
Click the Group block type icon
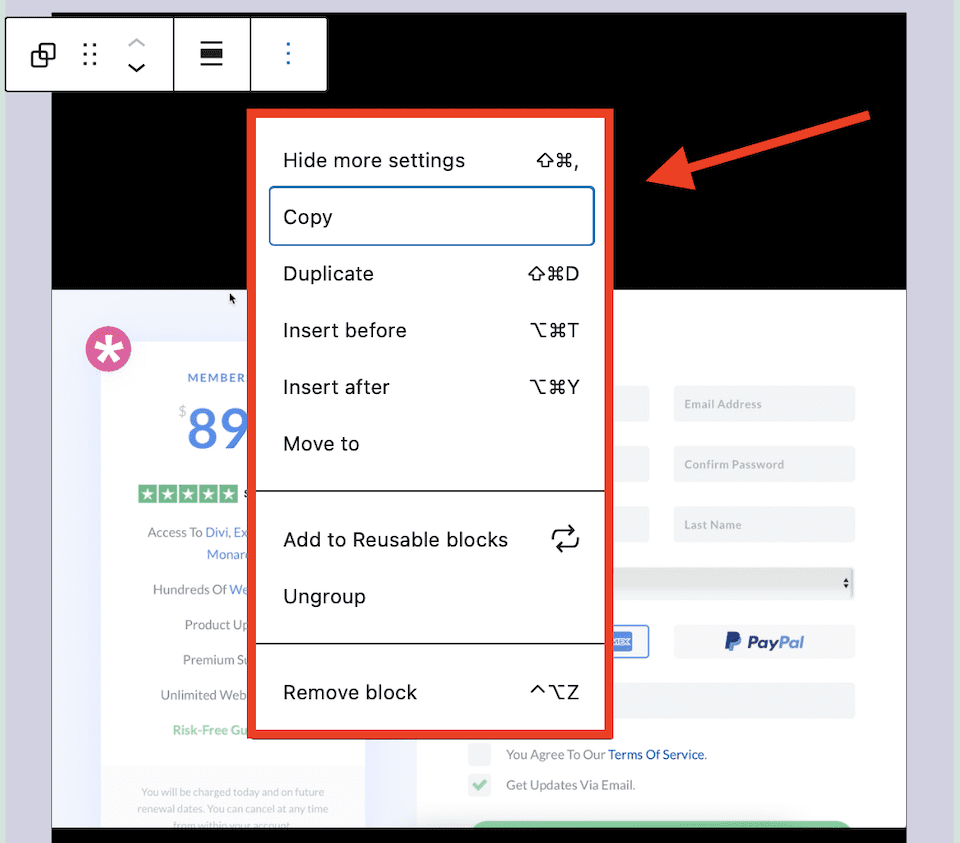[43, 54]
